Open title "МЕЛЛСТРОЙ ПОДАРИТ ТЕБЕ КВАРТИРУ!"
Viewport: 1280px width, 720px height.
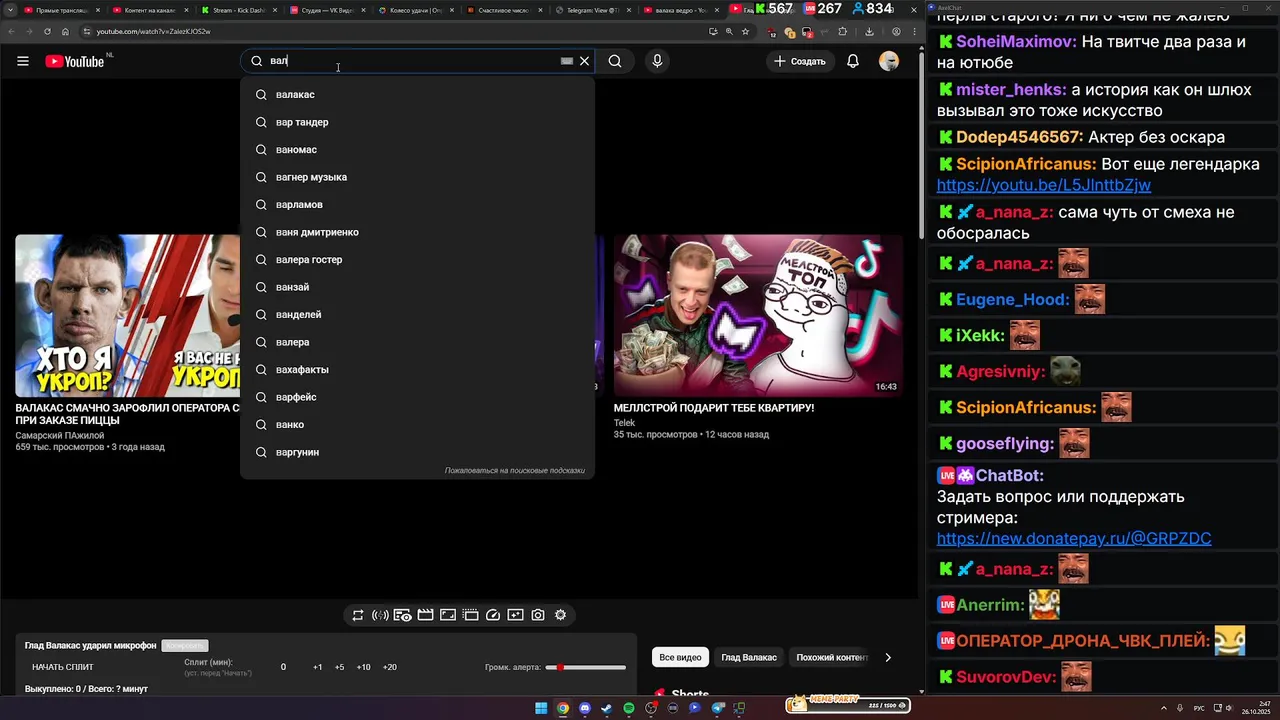tap(714, 408)
